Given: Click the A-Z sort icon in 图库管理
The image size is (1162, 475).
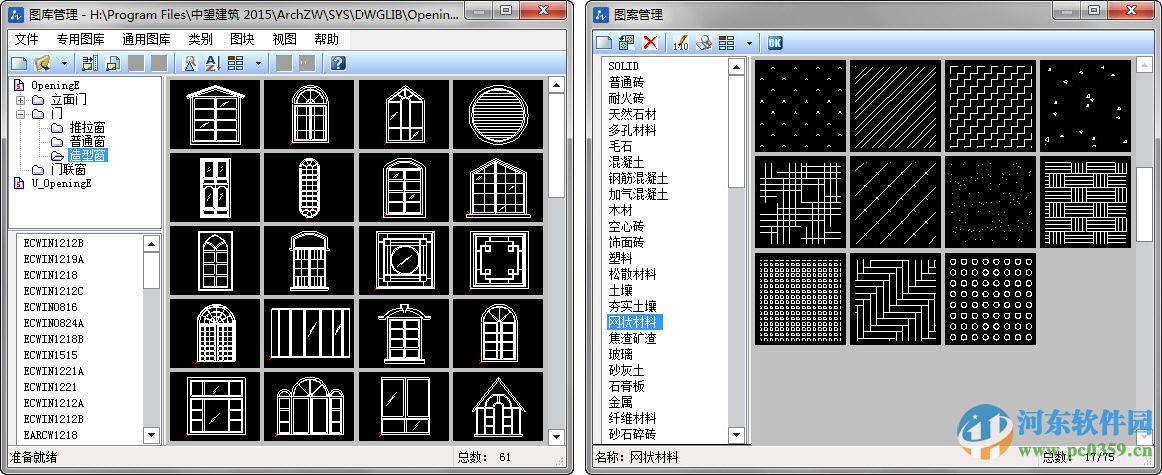Looking at the screenshot, I should pyautogui.click(x=213, y=63).
